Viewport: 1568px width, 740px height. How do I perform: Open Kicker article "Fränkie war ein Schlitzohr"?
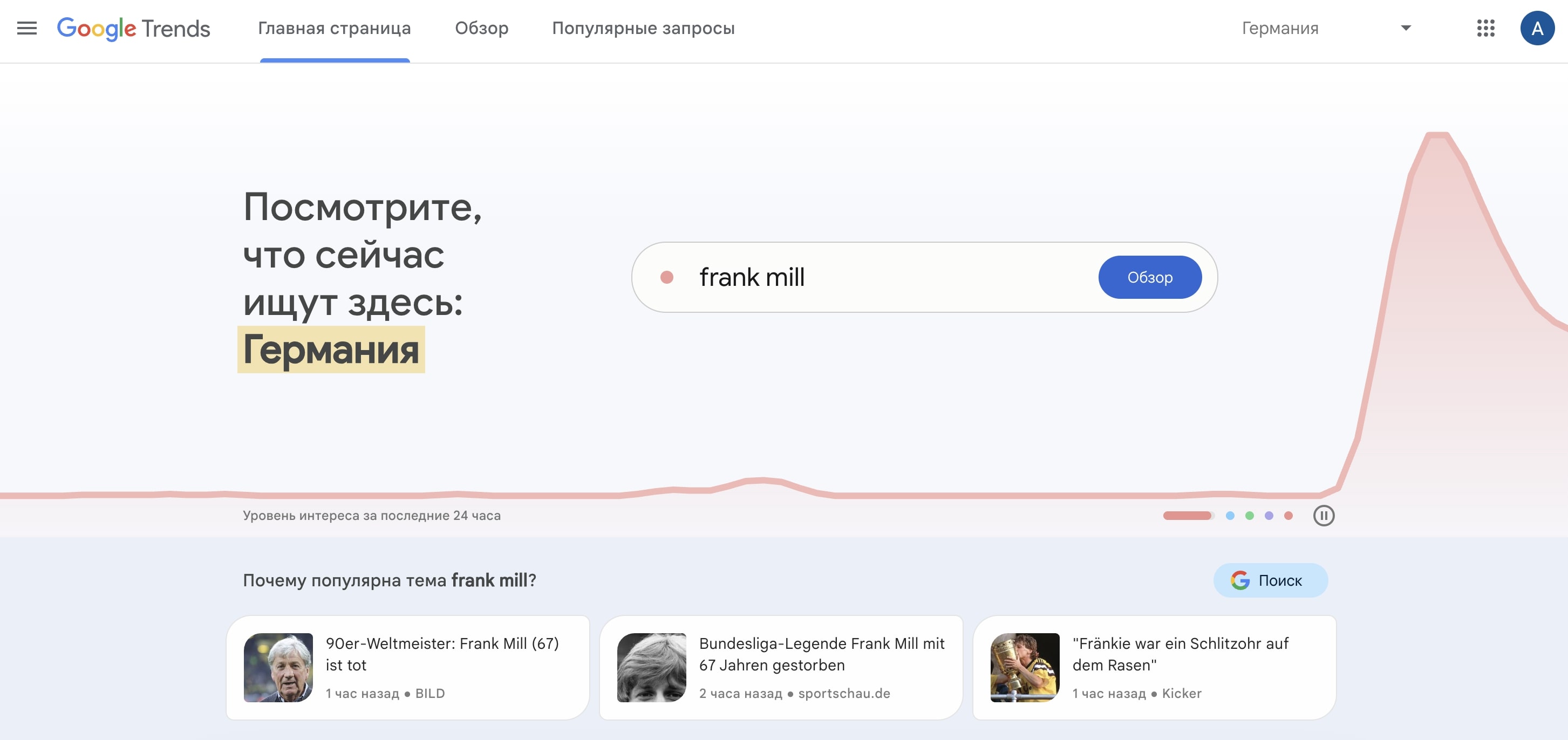click(1154, 667)
